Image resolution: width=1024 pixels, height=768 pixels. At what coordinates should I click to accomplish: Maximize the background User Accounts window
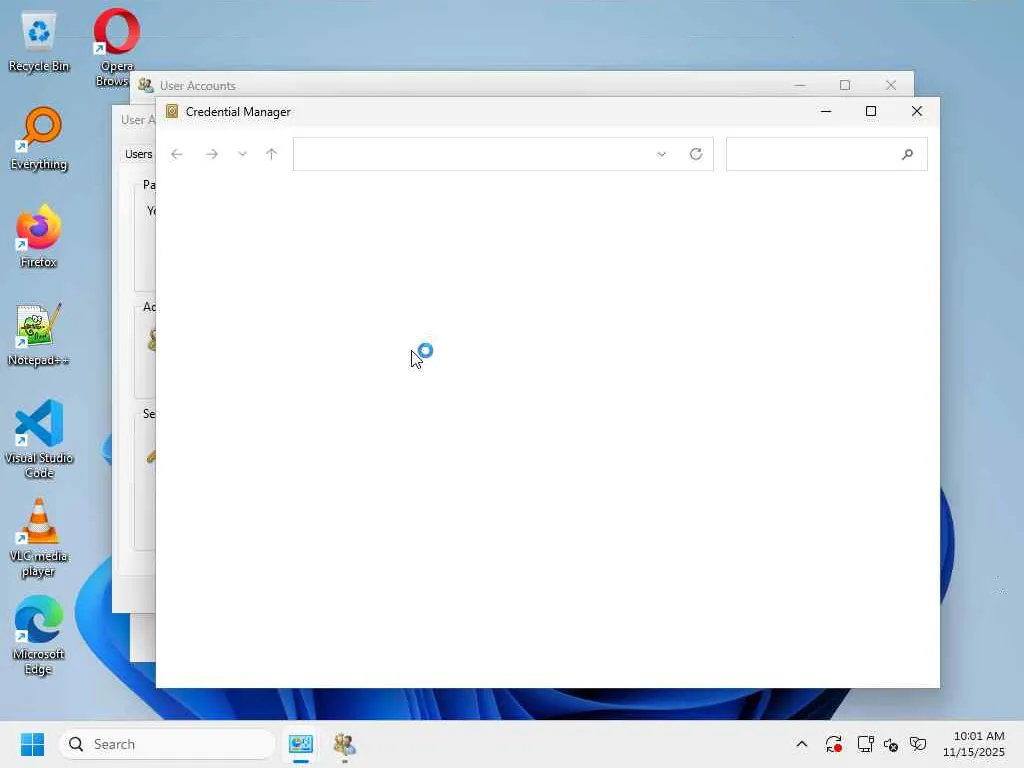point(845,85)
